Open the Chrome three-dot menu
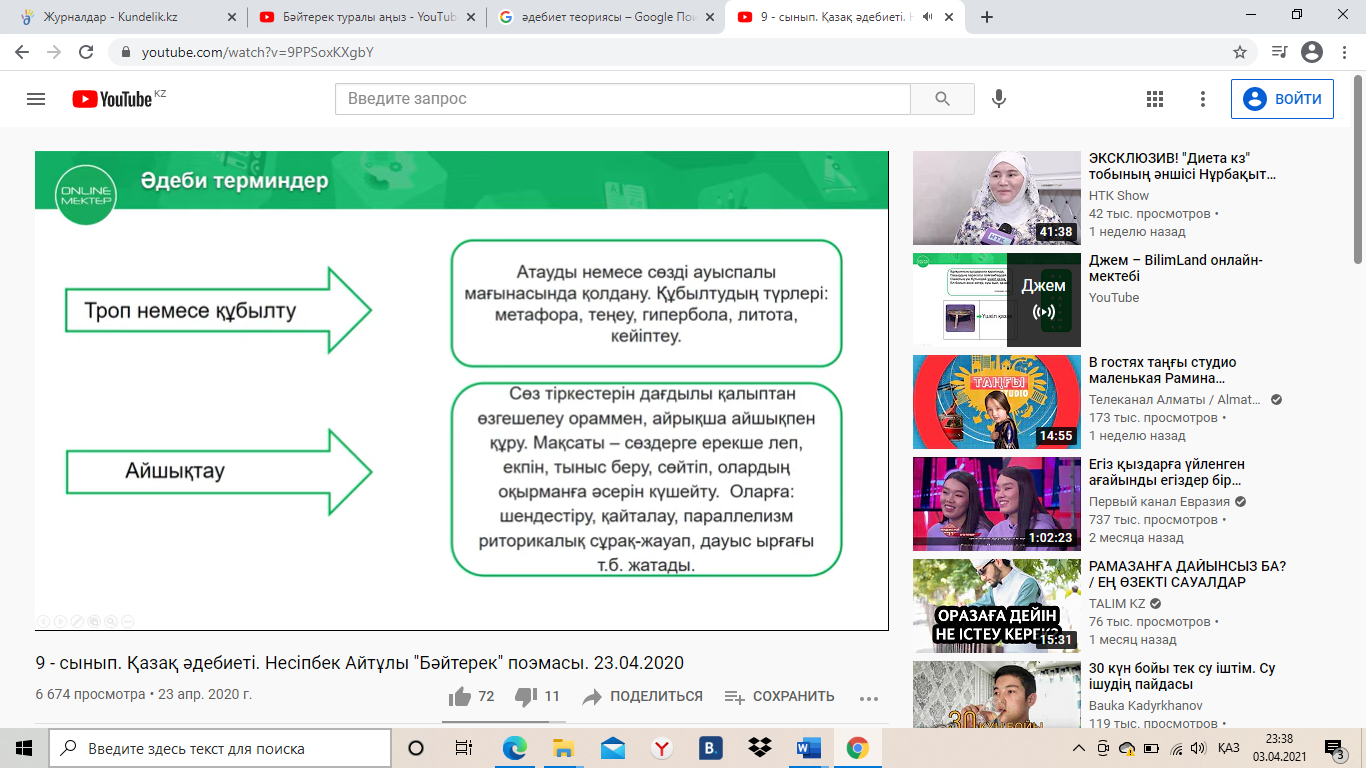Viewport: 1366px width, 768px height. pyautogui.click(x=1345, y=52)
